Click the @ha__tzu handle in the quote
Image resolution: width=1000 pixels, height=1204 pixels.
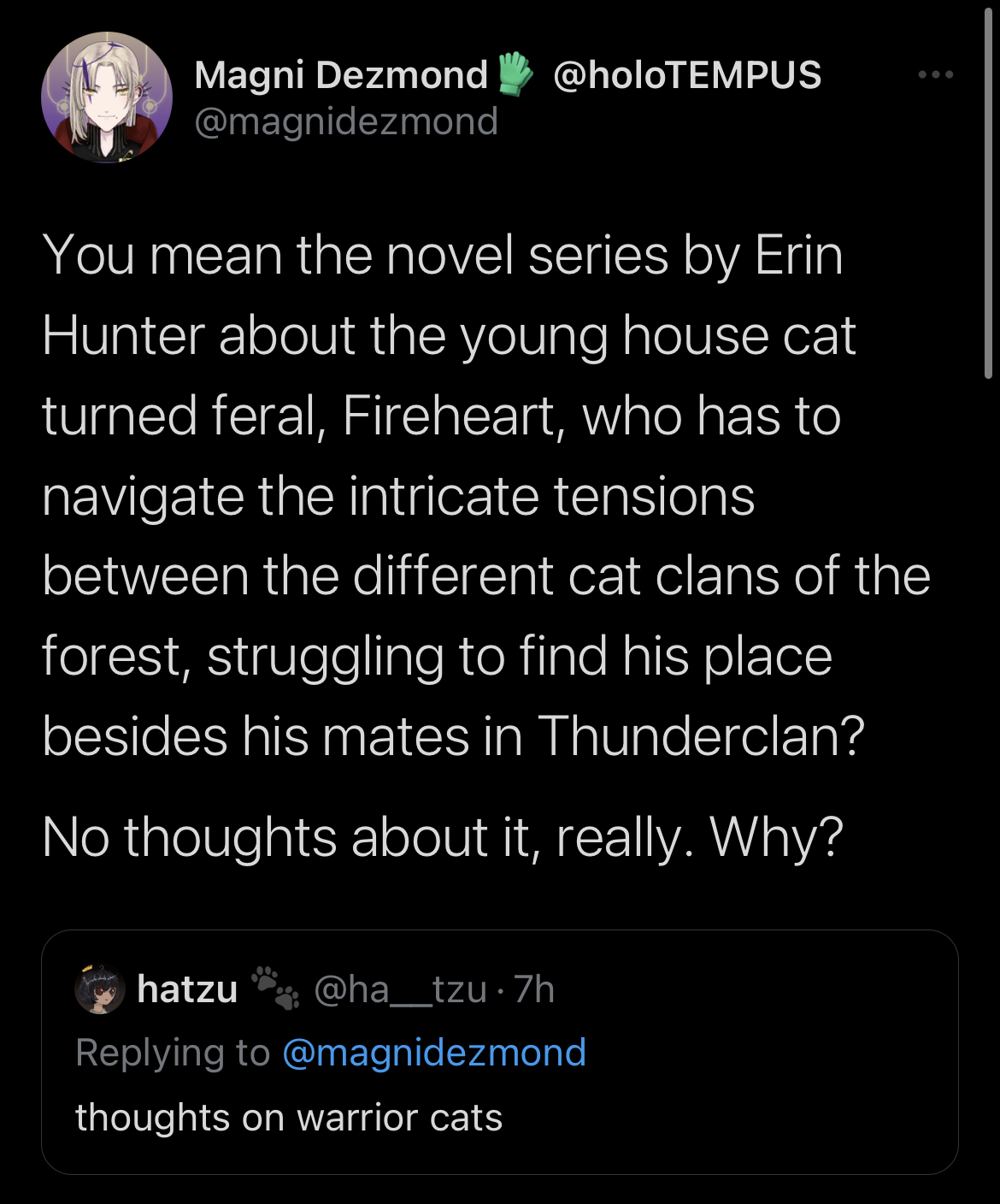pyautogui.click(x=400, y=989)
